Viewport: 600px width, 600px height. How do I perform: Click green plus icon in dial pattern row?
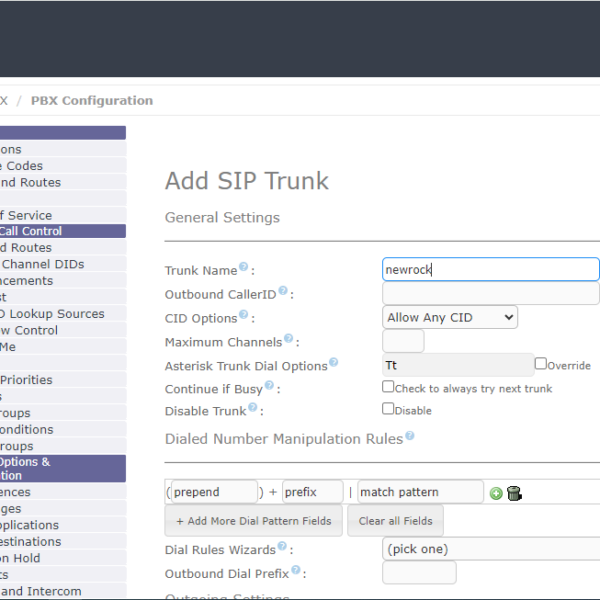pyautogui.click(x=496, y=493)
